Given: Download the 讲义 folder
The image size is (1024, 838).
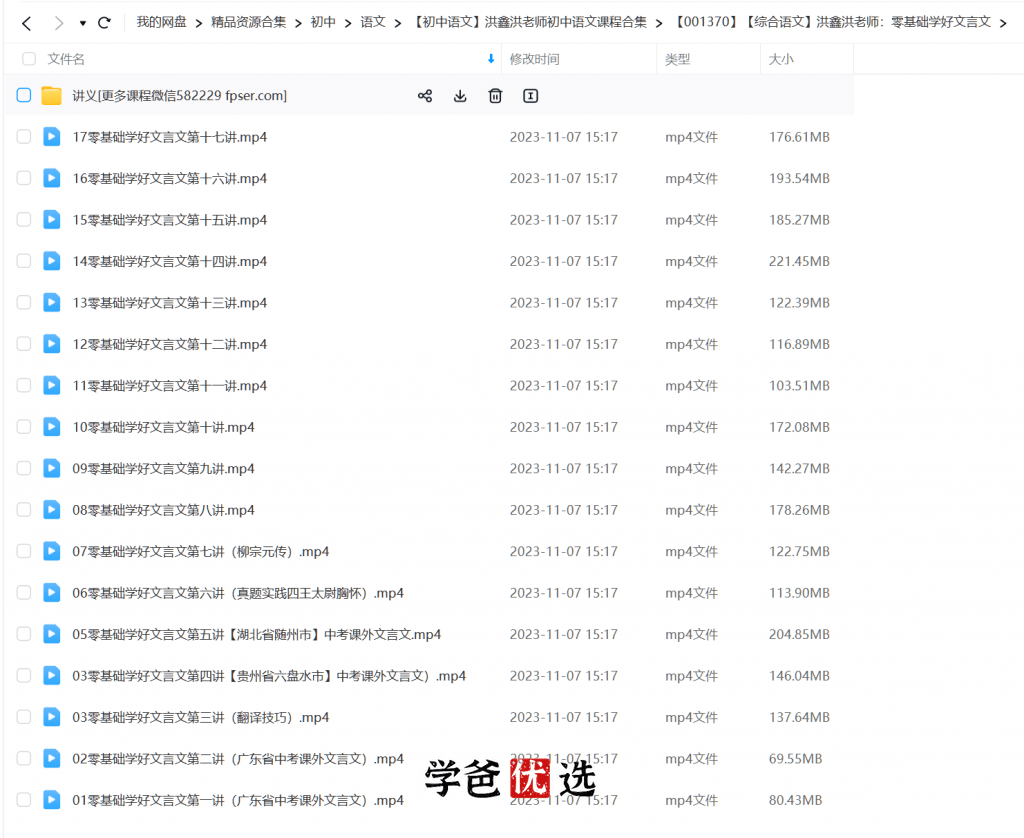Looking at the screenshot, I should coord(460,96).
